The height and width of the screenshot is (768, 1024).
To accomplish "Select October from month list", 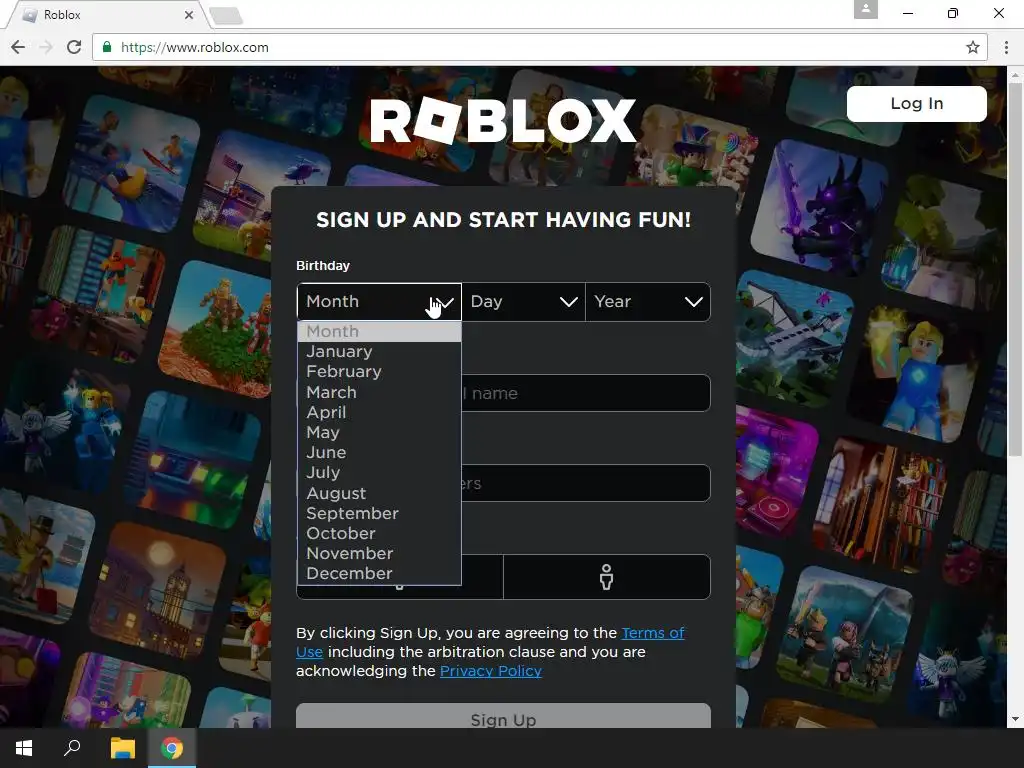I will point(379,534).
